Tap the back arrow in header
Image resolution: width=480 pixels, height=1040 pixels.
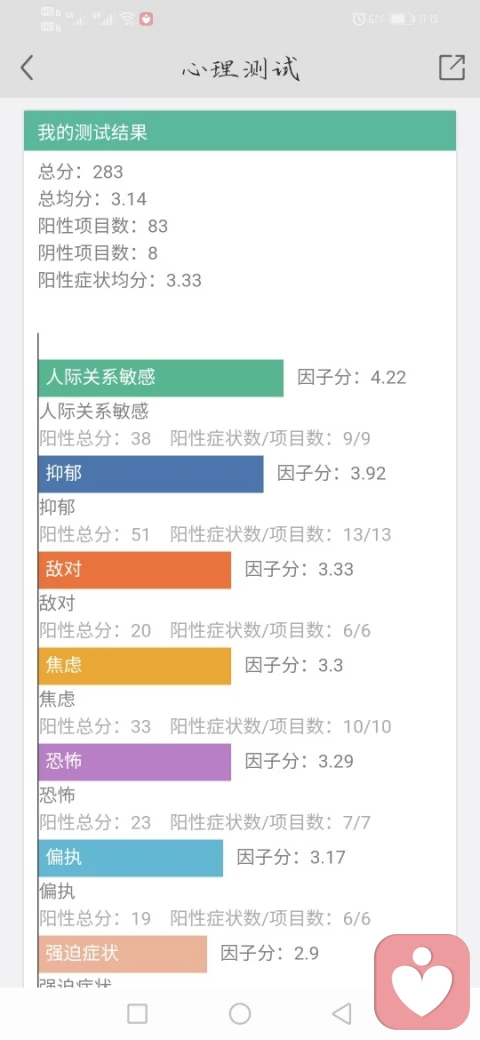pyautogui.click(x=27, y=68)
